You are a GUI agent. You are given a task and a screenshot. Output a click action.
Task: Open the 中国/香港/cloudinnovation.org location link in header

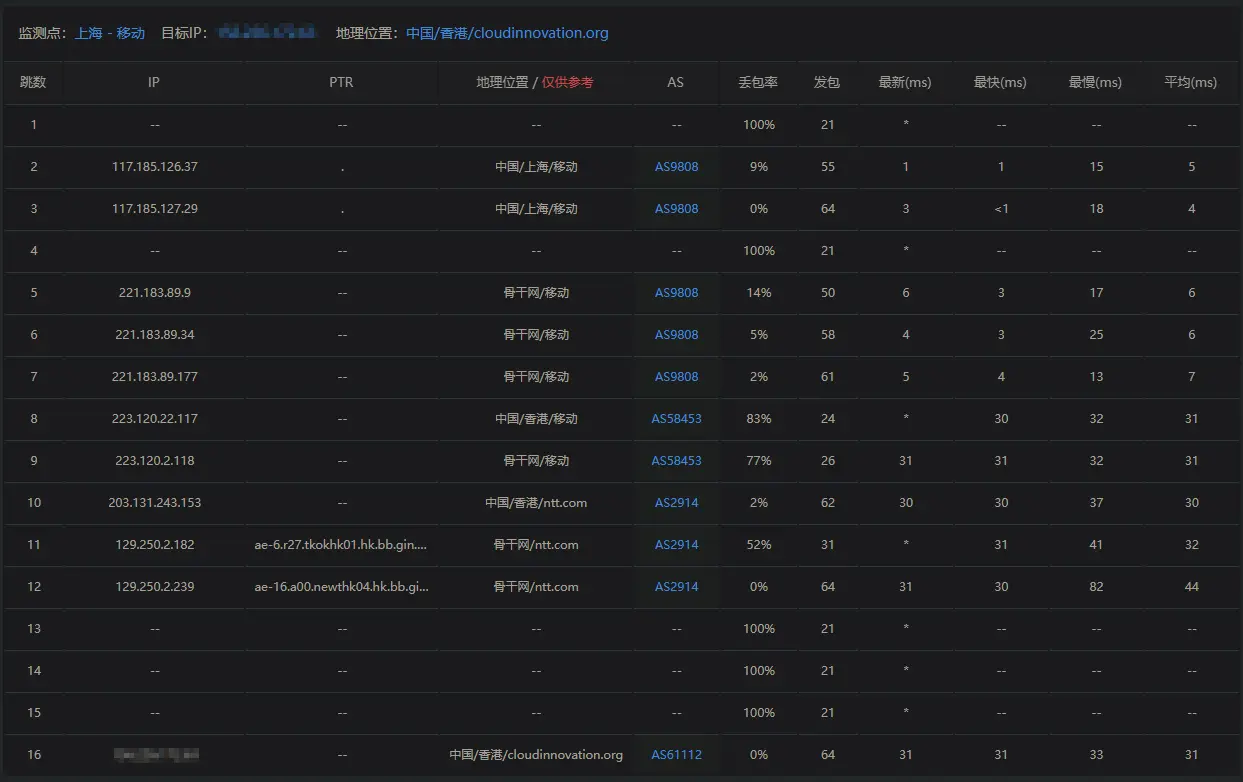(x=507, y=33)
